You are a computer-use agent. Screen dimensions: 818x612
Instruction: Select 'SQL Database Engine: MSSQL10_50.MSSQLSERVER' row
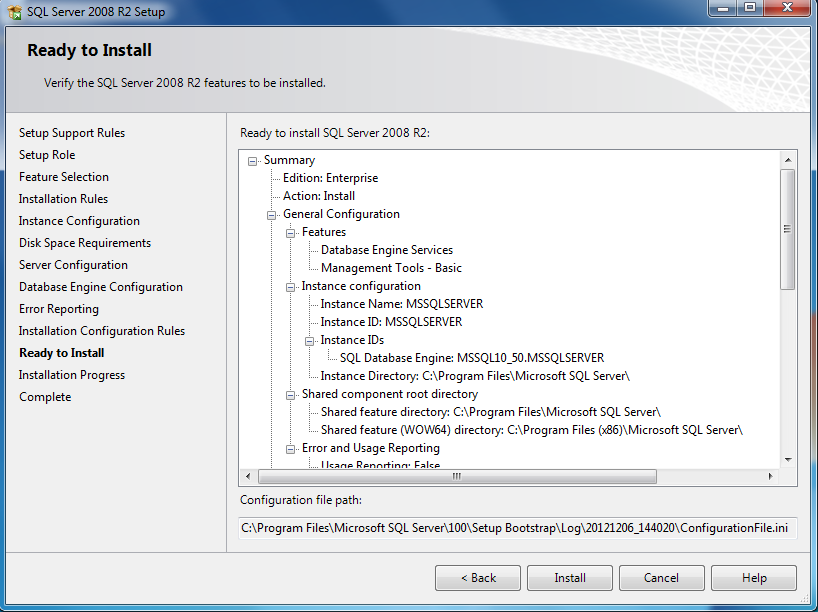tap(472, 358)
